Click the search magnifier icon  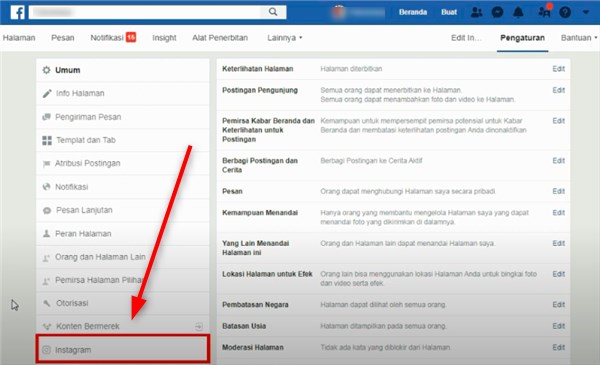point(273,12)
